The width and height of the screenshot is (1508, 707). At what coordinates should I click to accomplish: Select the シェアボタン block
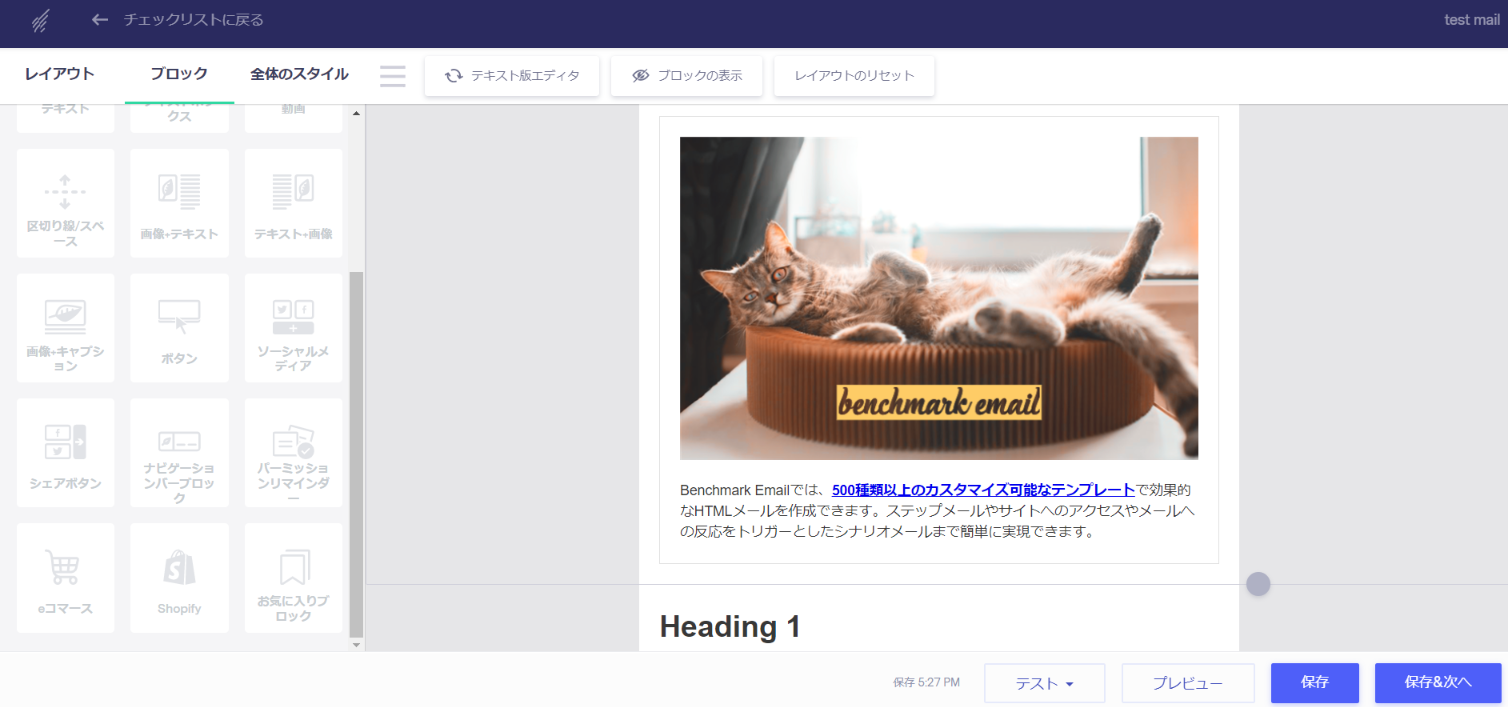point(65,452)
